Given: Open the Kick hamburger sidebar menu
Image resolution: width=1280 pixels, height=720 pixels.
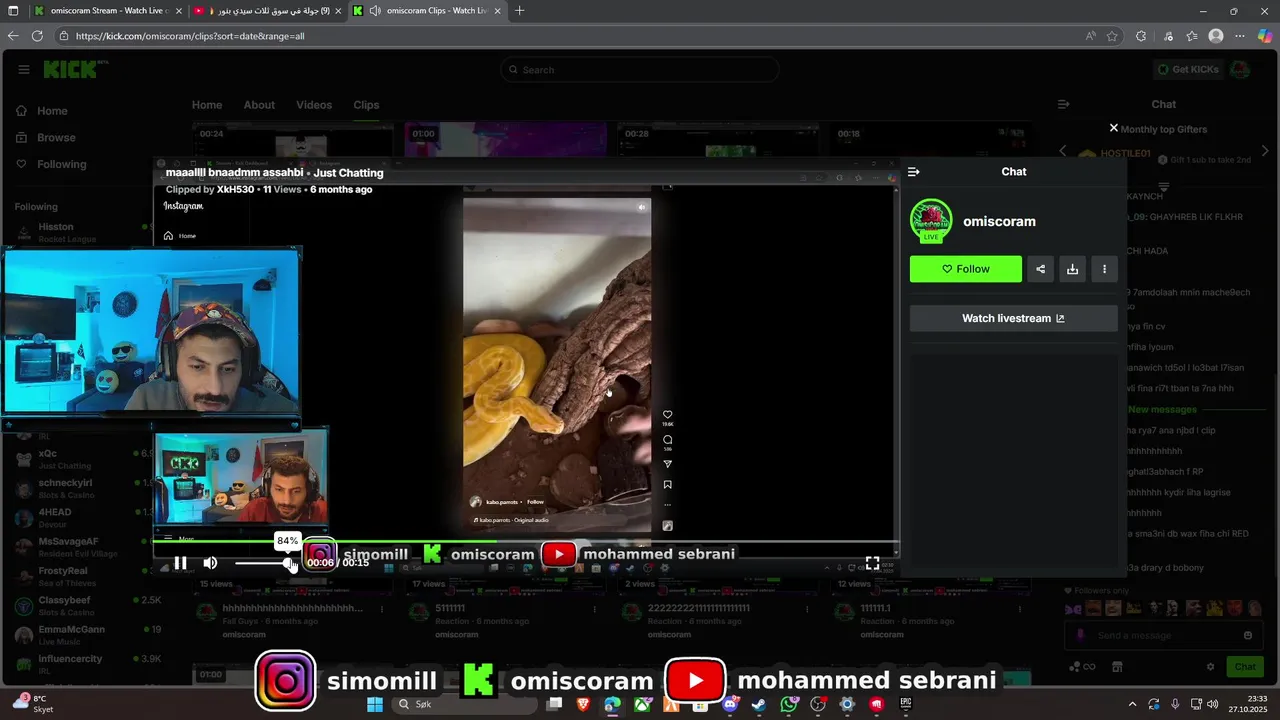Looking at the screenshot, I should click(x=23, y=70).
